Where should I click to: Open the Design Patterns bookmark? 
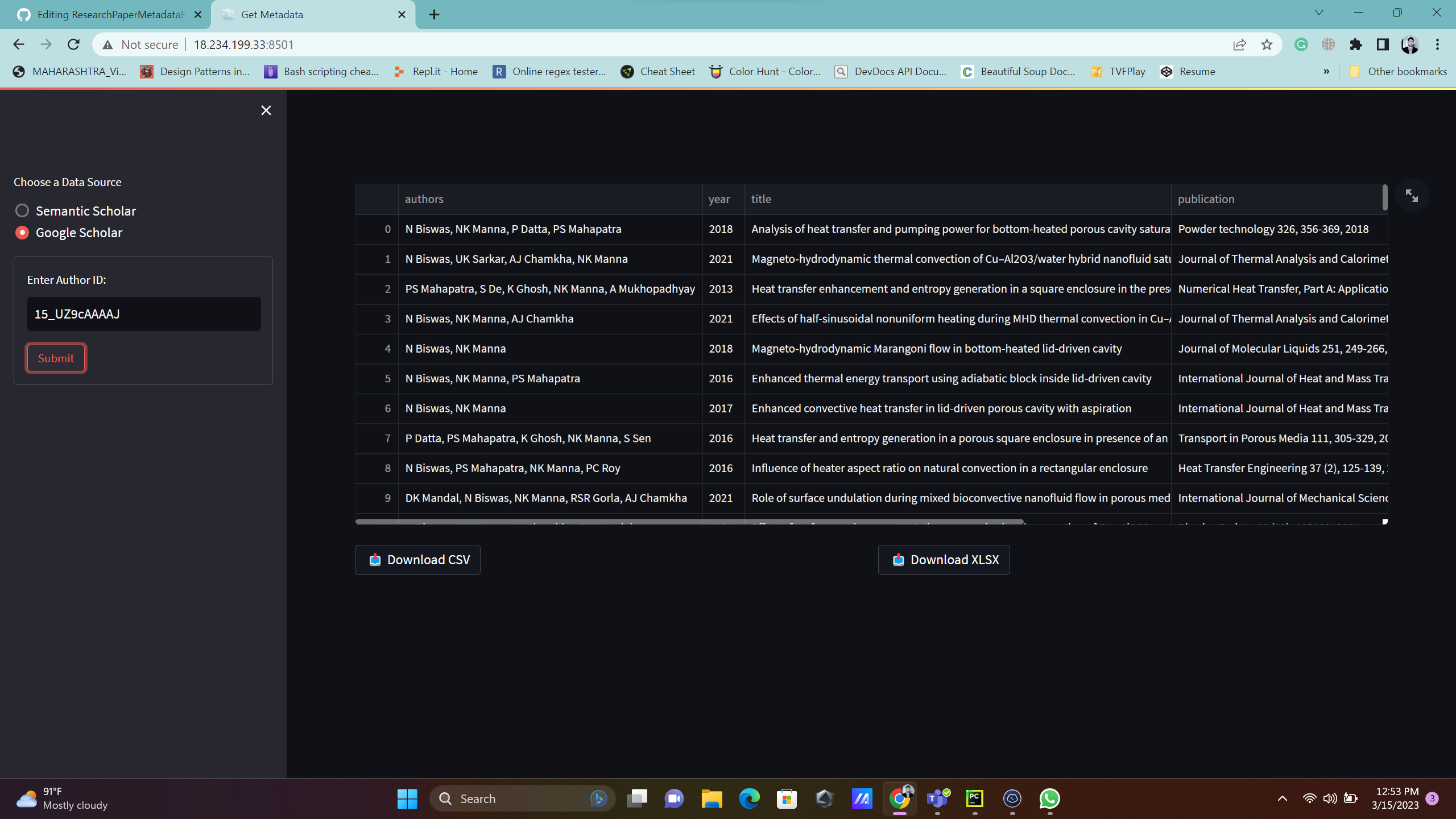point(195,72)
